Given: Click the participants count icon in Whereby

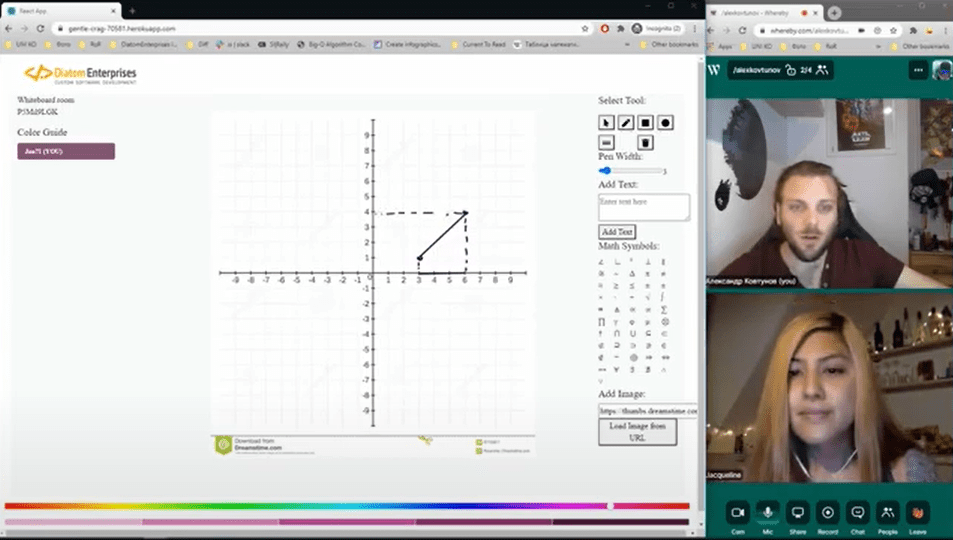Looking at the screenshot, I should [822, 70].
